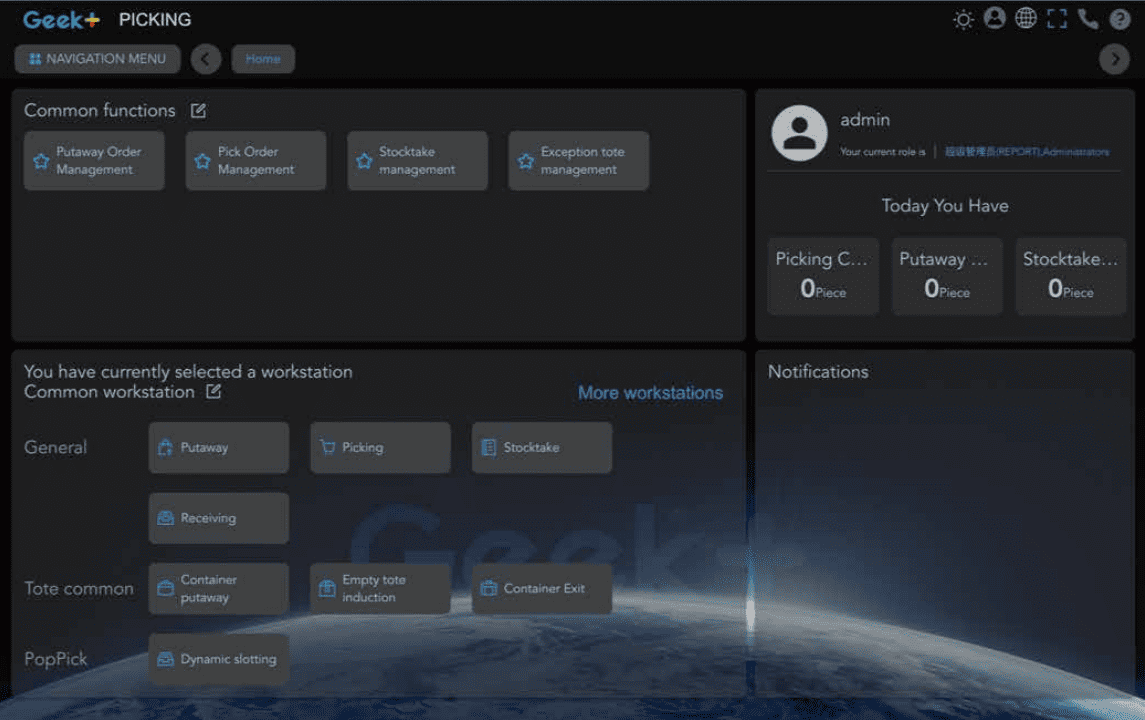Edit Common functions with pencil icon
Image resolution: width=1145 pixels, height=720 pixels.
coord(198,111)
